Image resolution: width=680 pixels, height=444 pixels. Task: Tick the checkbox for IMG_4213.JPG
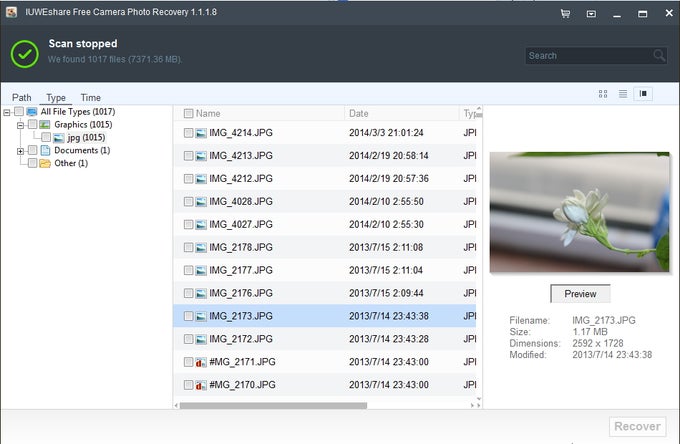tap(188, 156)
